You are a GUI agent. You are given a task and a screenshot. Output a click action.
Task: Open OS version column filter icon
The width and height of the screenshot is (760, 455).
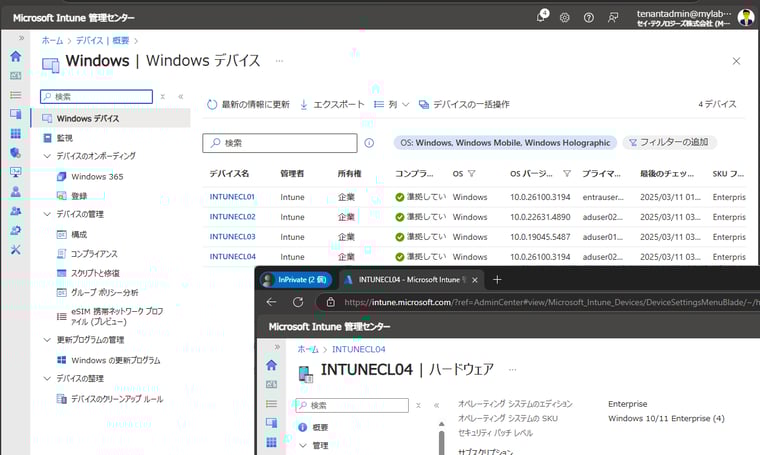[x=567, y=173]
